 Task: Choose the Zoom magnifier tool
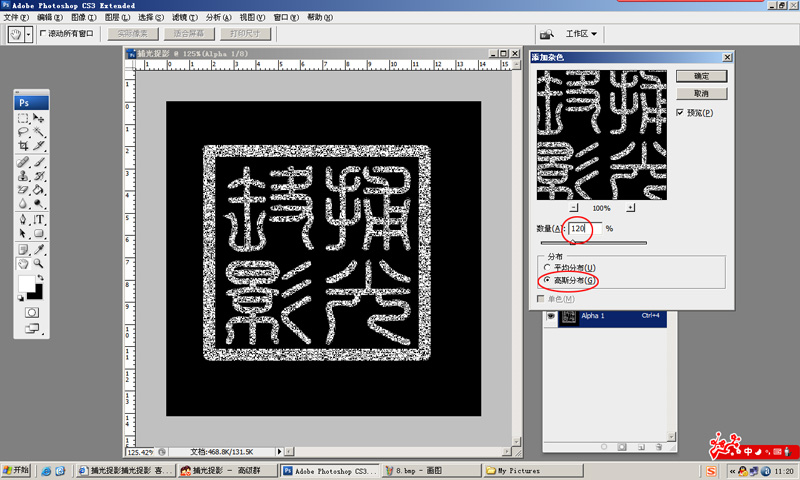(39, 264)
